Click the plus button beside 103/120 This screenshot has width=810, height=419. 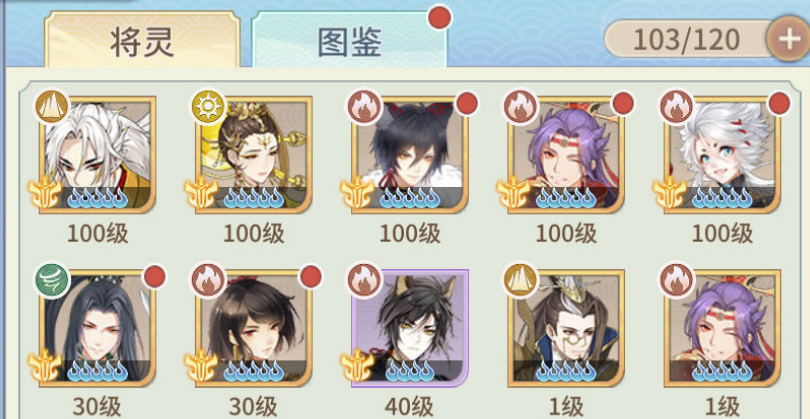click(789, 39)
